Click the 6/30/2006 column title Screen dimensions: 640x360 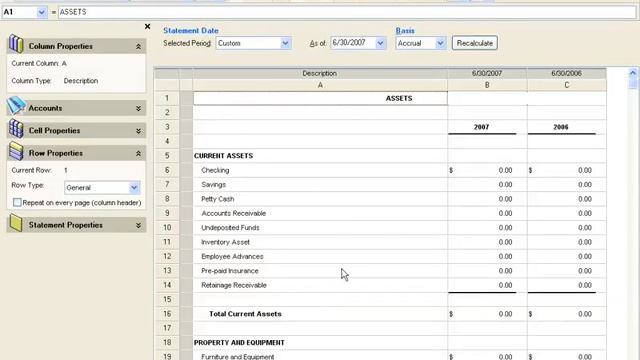567,73
